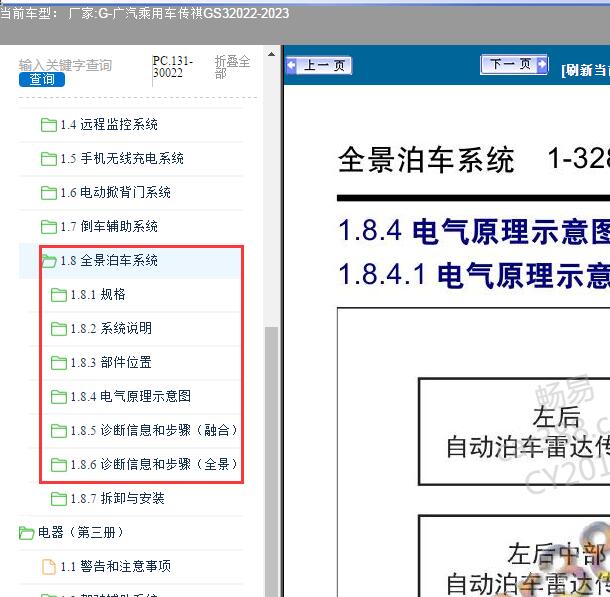Go to next page with 下一页 button

[514, 64]
